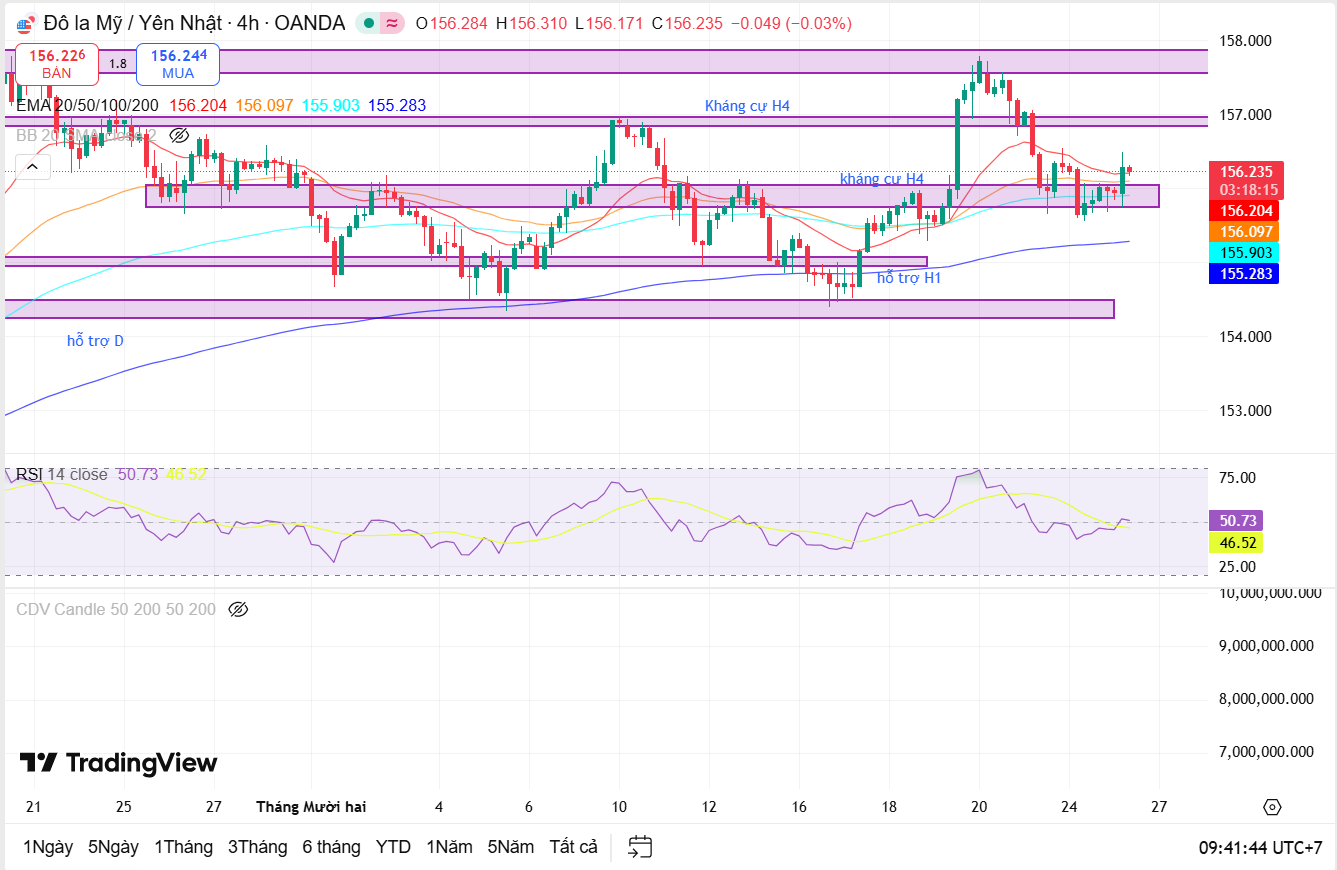The width and height of the screenshot is (1337, 870).
Task: Select the YTD time range
Action: click(x=393, y=847)
